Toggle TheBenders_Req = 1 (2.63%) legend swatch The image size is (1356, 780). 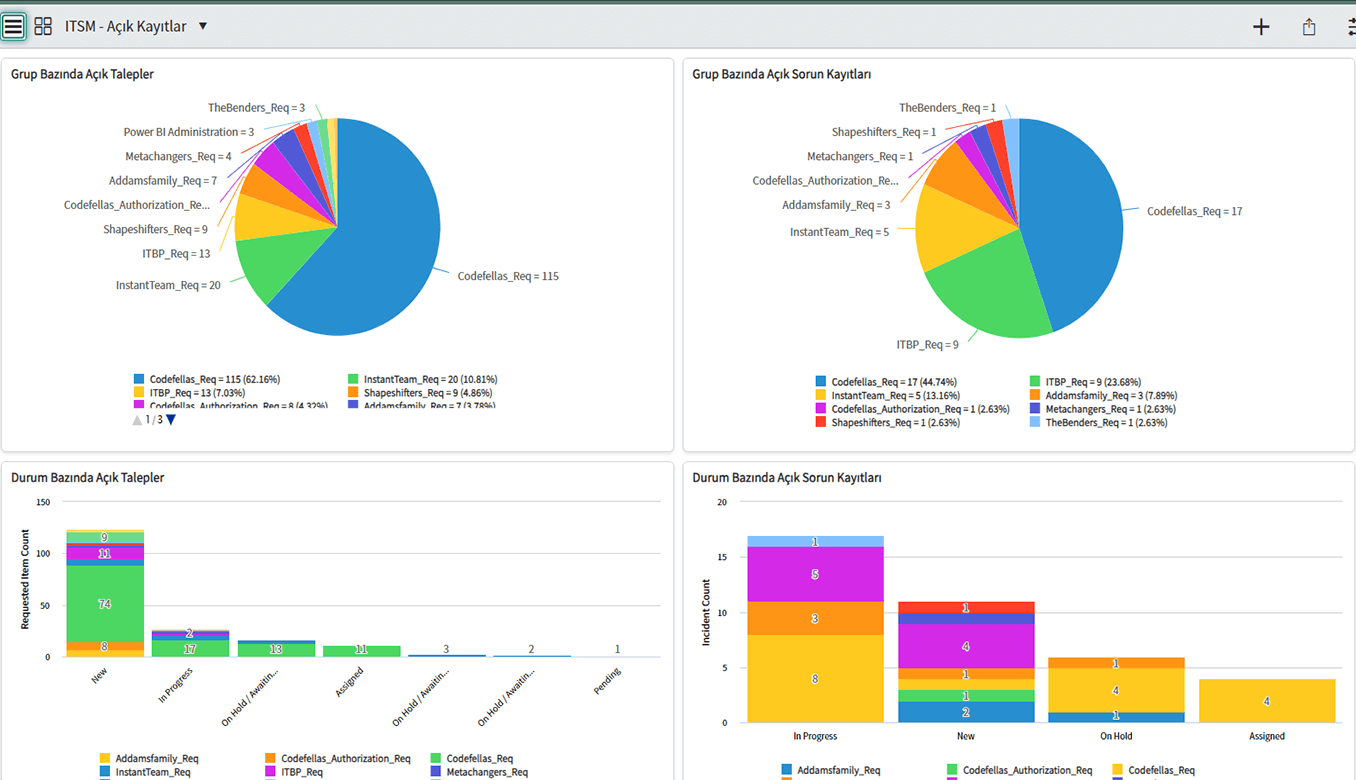click(1035, 422)
